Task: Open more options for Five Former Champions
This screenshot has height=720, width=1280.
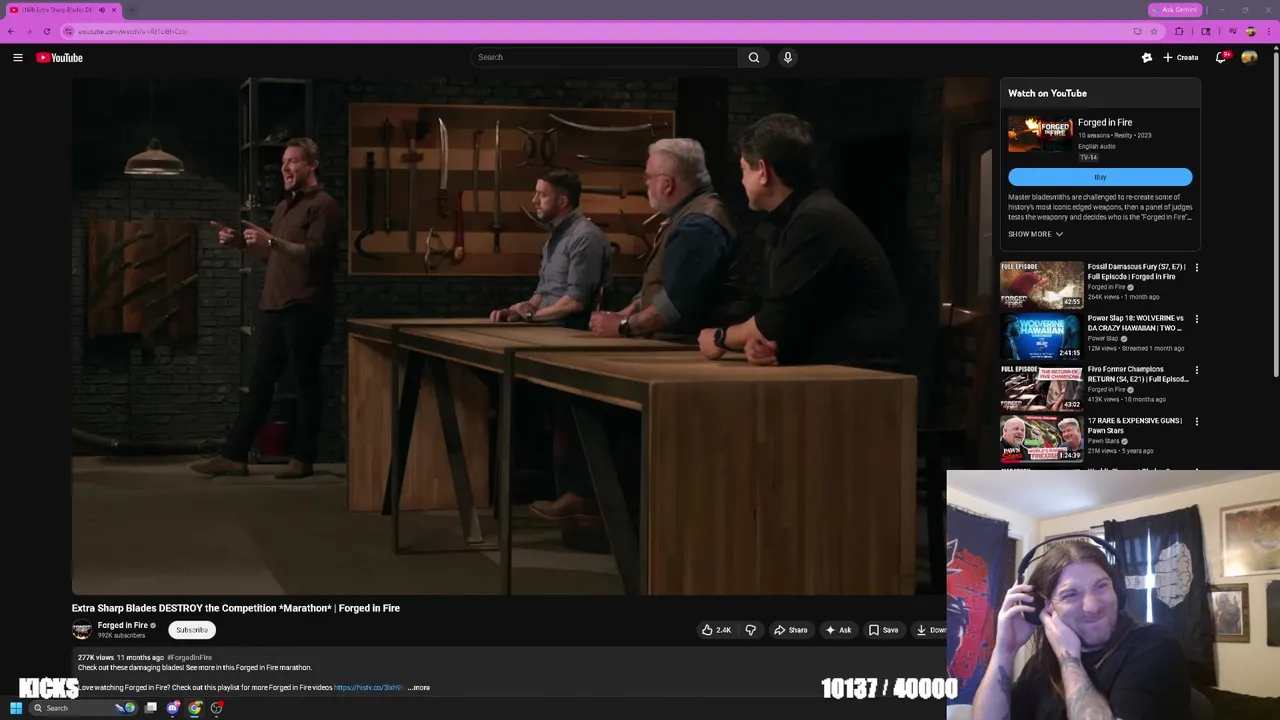Action: click(1196, 370)
